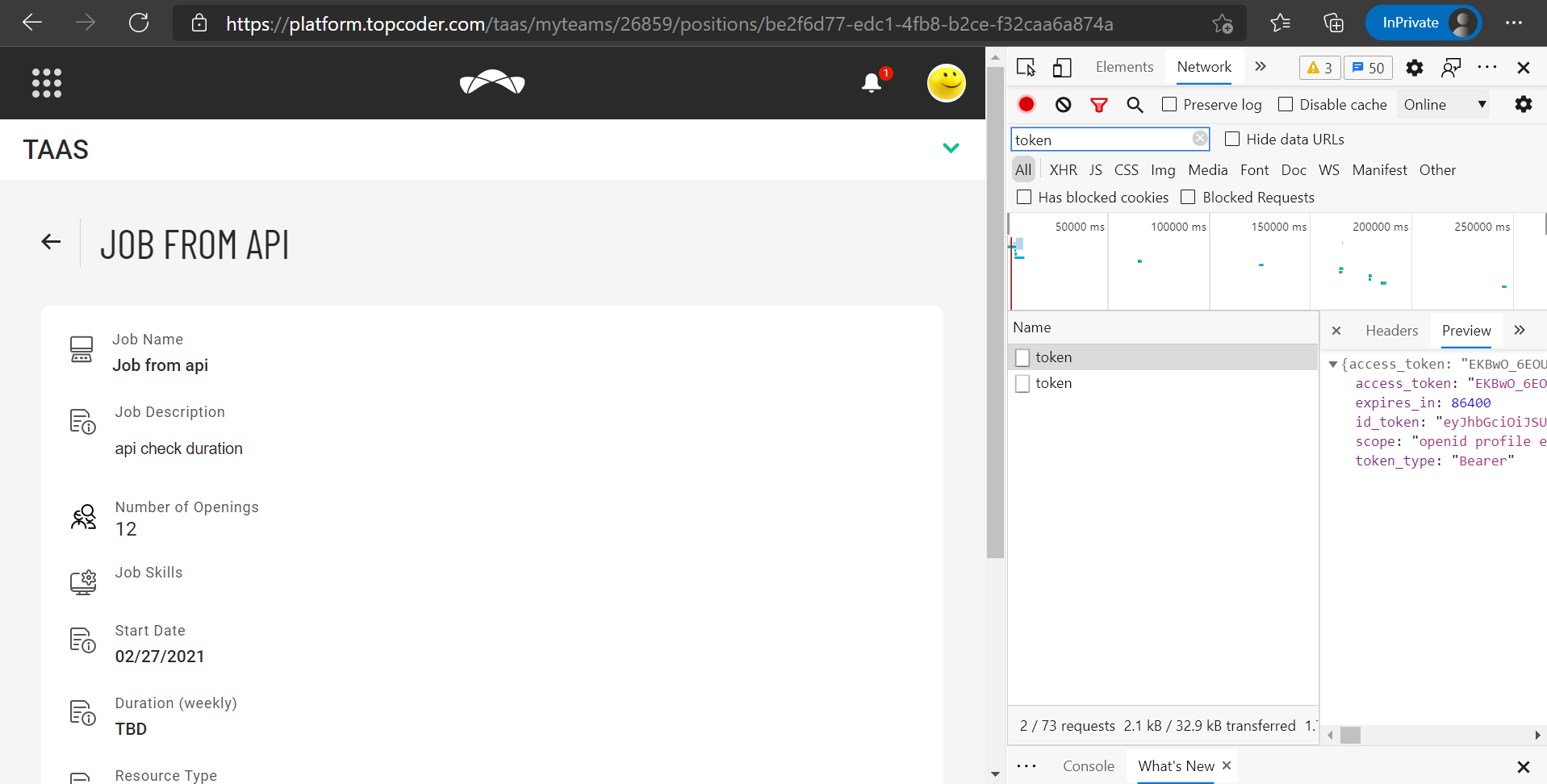Enable Disable cache checkbox

tap(1286, 104)
